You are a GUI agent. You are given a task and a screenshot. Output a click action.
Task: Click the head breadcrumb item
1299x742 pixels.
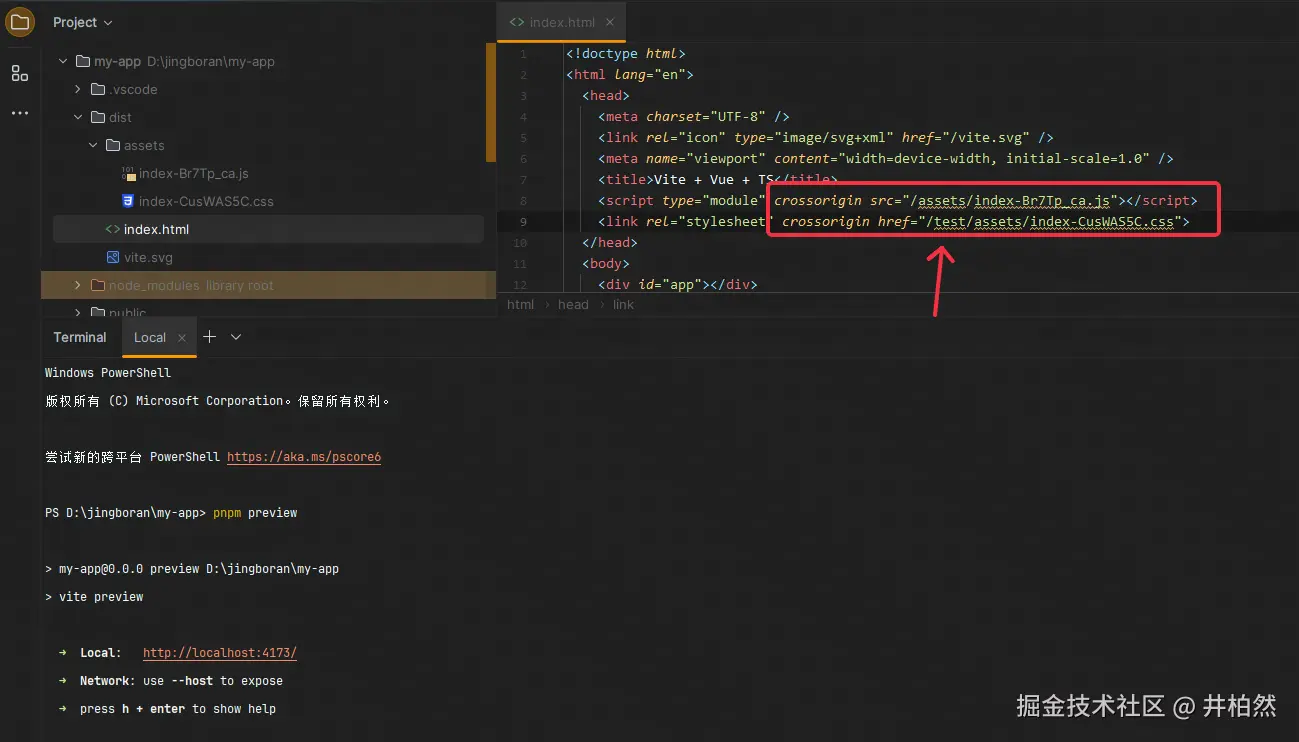pyautogui.click(x=573, y=304)
